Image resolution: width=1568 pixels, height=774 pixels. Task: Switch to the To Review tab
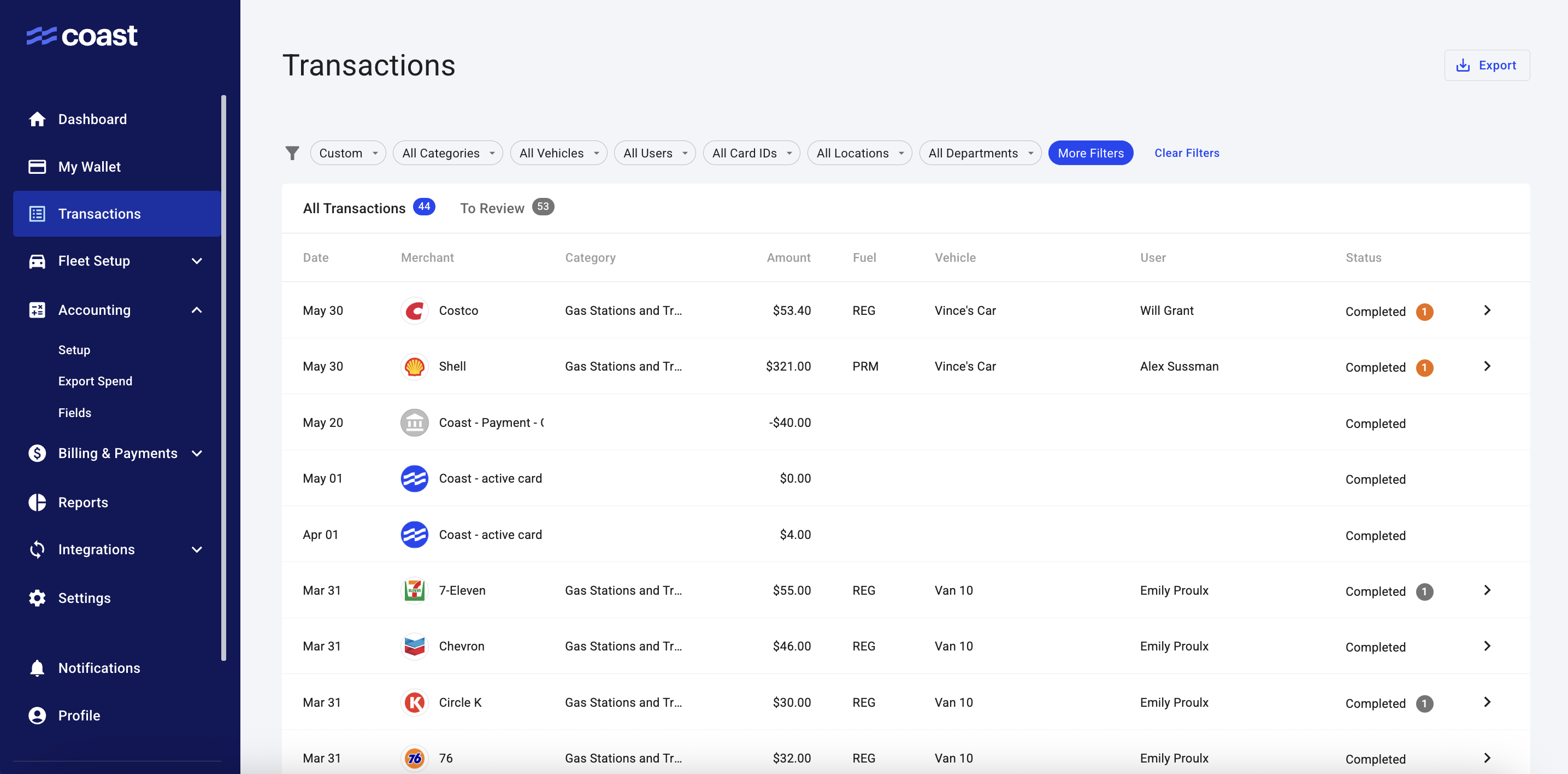[x=506, y=208]
